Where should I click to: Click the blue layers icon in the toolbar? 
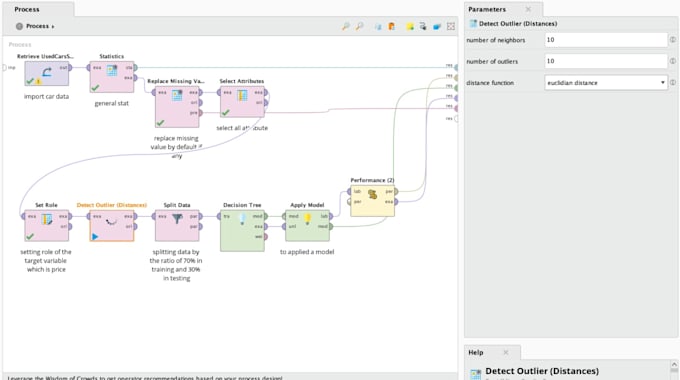[437, 26]
